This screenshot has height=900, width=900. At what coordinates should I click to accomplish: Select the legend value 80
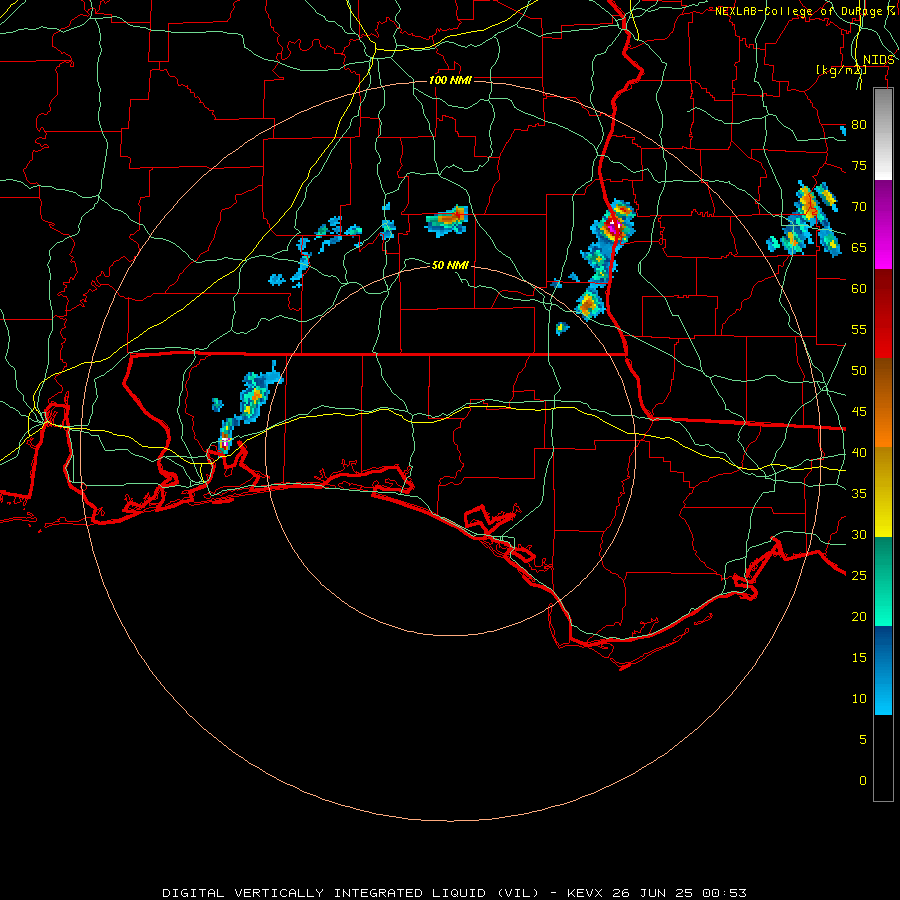tap(859, 125)
